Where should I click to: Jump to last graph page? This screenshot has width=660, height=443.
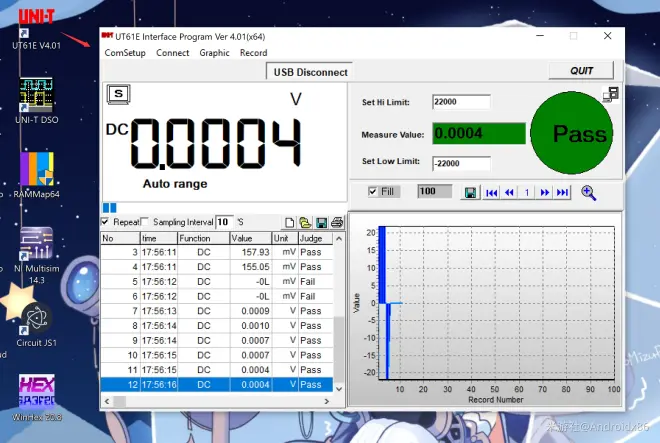562,192
